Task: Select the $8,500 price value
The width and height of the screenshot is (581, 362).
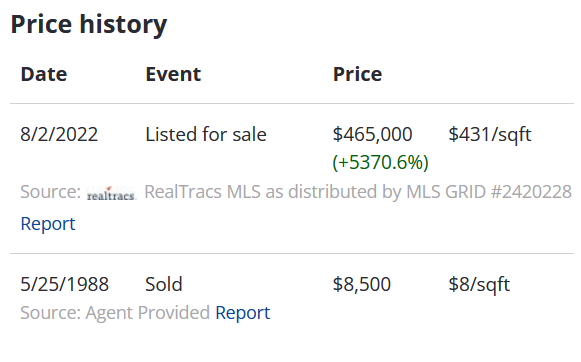Action: click(362, 284)
